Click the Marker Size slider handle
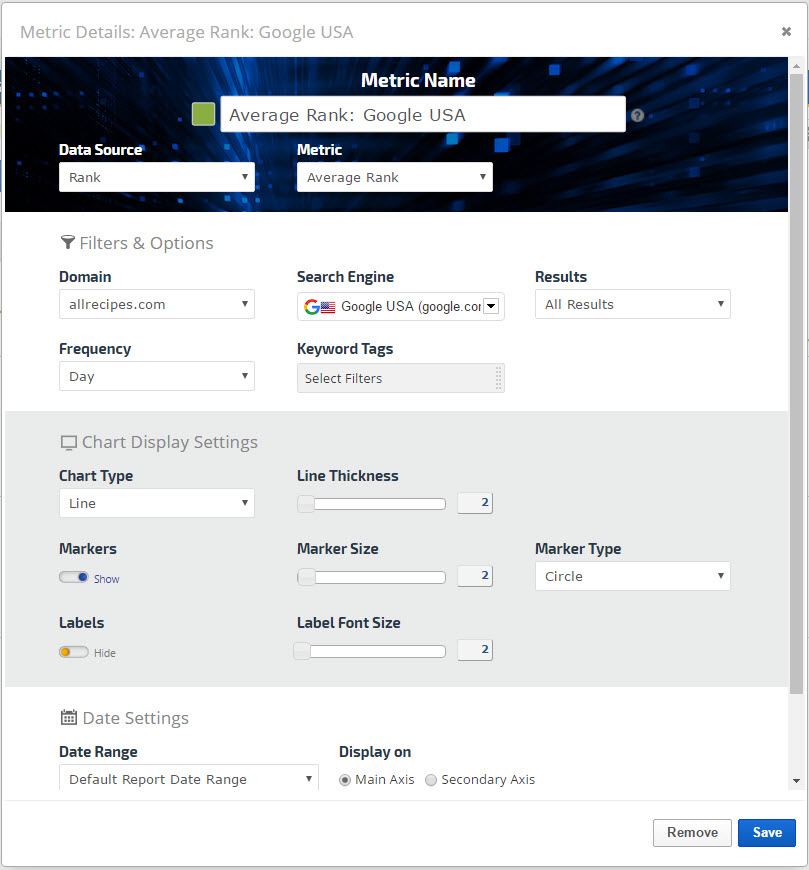This screenshot has width=809, height=870. pos(306,577)
